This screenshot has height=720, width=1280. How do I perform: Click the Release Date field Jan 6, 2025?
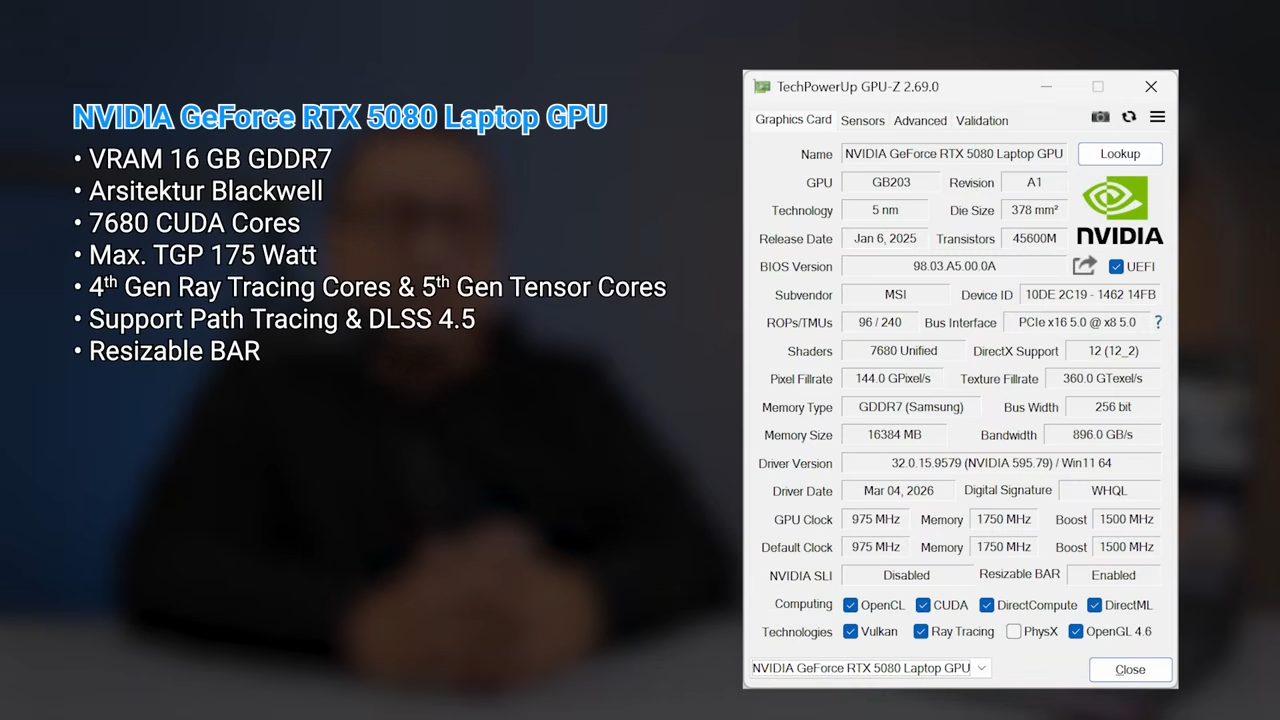(885, 238)
